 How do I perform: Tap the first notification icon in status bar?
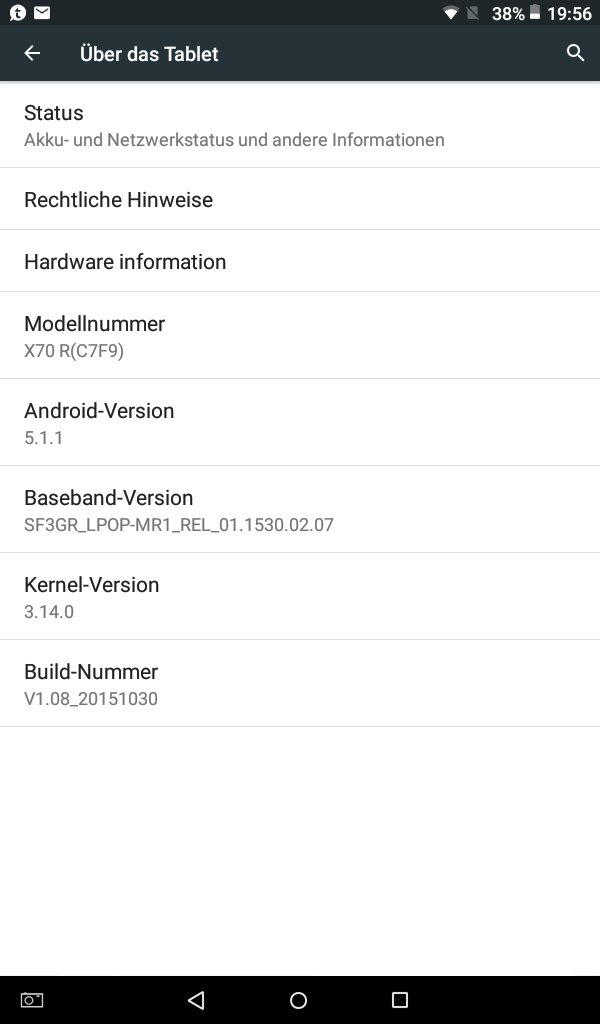coord(17,13)
